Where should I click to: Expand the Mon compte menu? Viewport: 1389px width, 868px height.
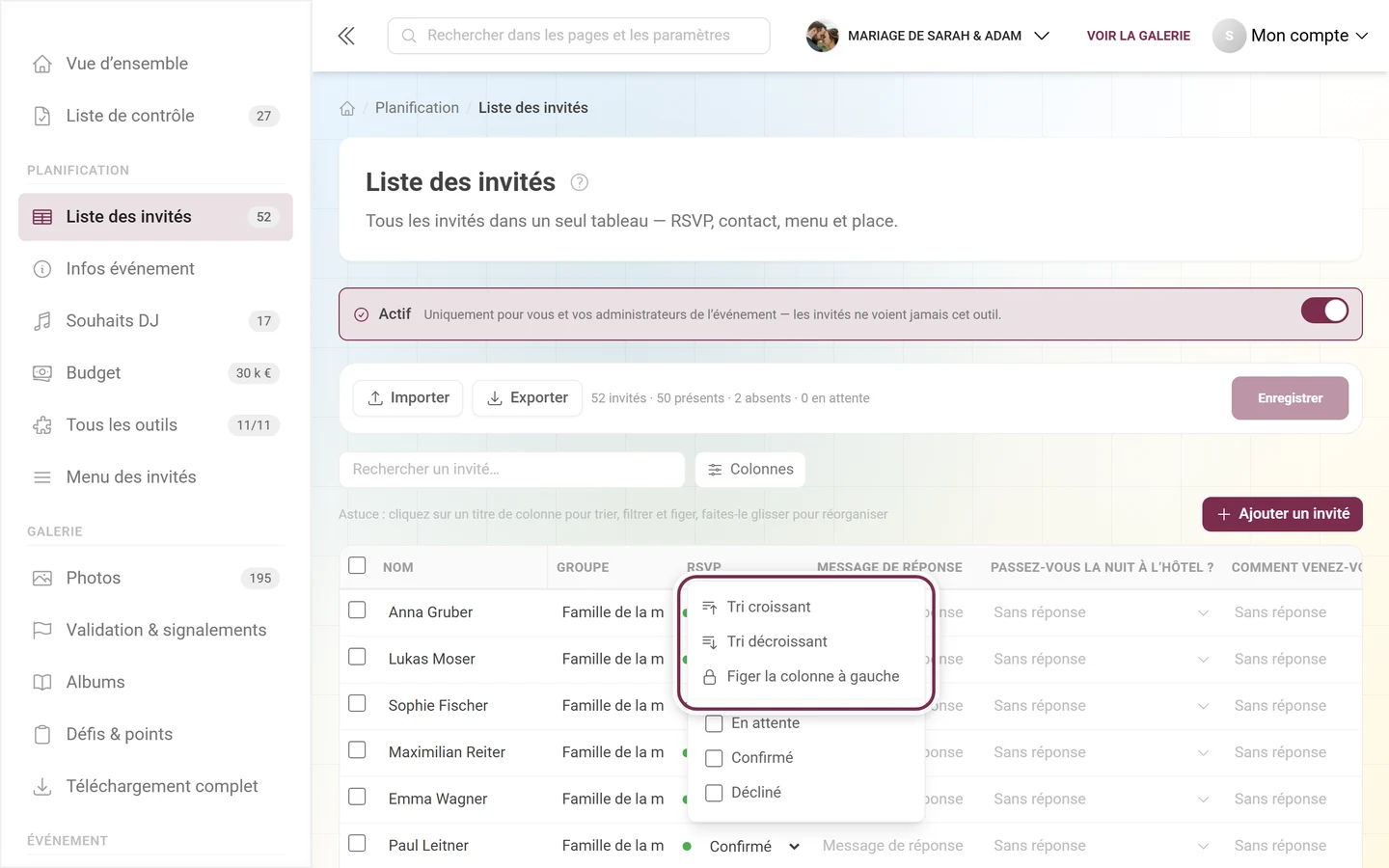click(x=1291, y=36)
